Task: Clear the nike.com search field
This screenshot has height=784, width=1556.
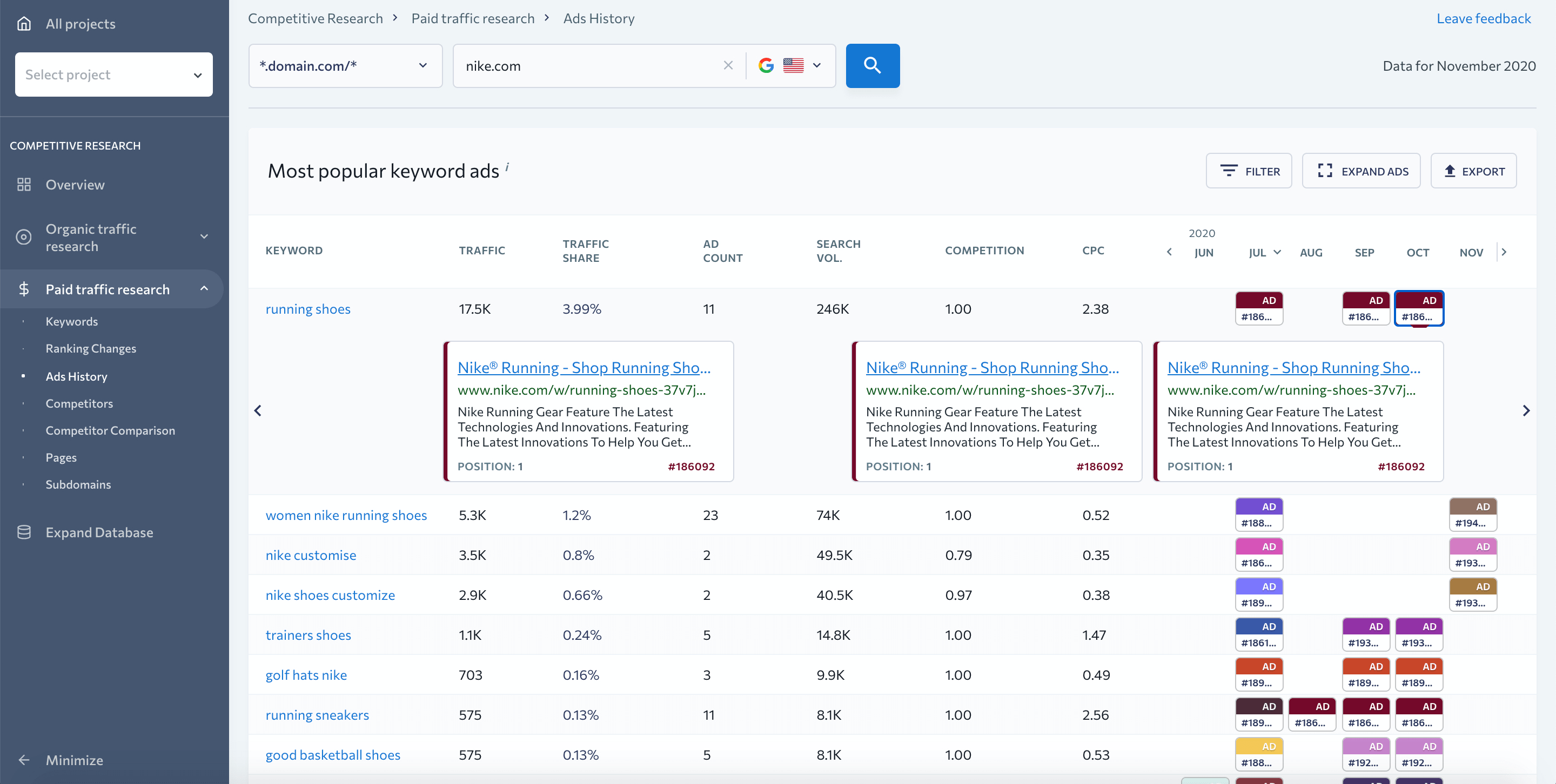Action: pos(728,65)
